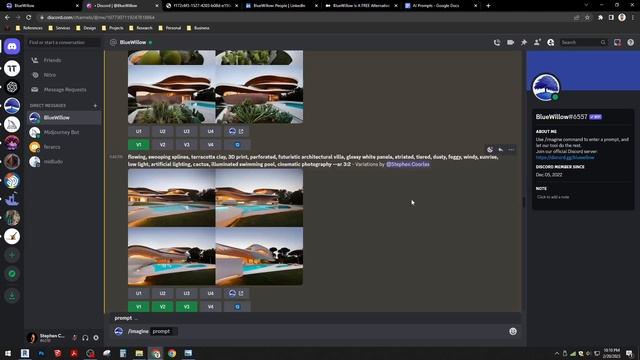Select BlueWillow in direct messages list
The width and height of the screenshot is (640, 360).
(63, 118)
